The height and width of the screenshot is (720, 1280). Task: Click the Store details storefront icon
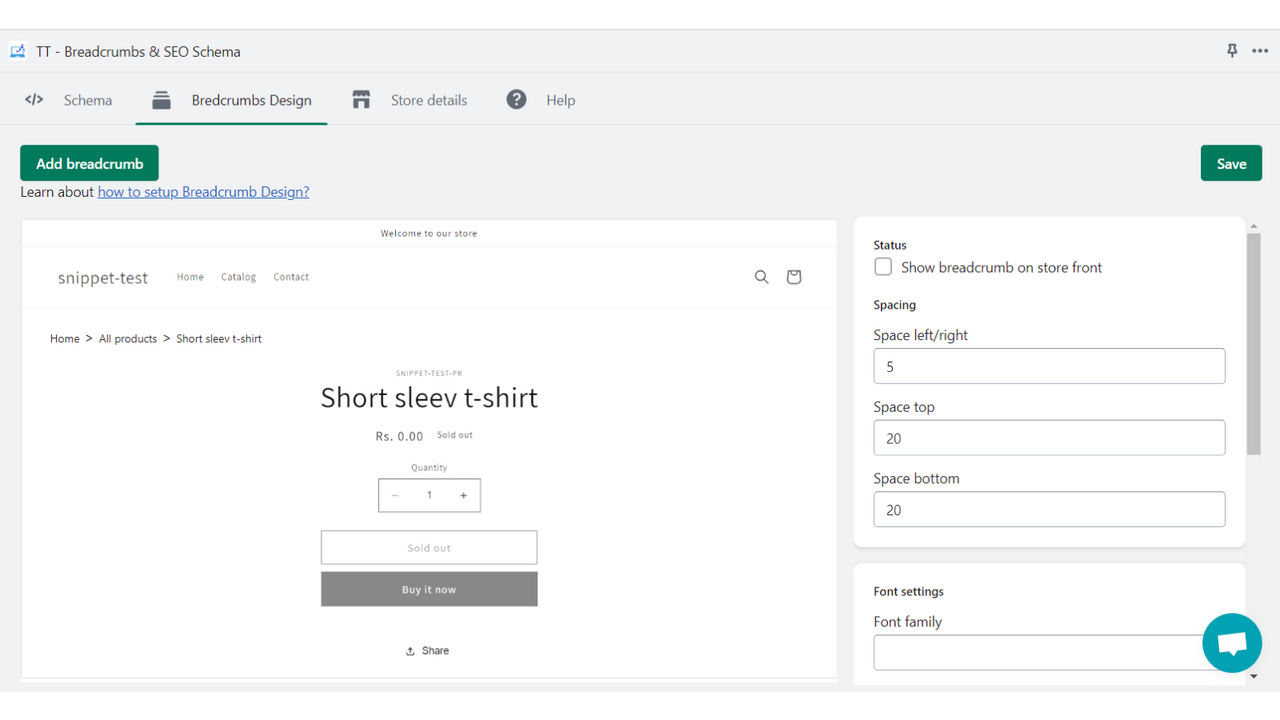(x=360, y=99)
